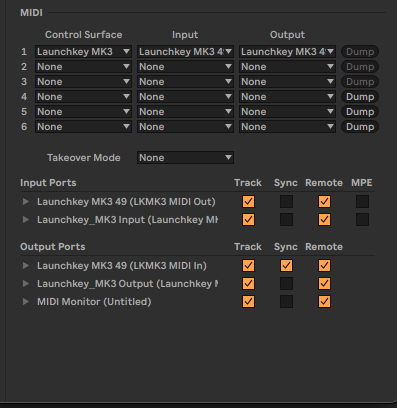Click the Dump button in row 4
Viewport: 397px width, 408px height.
[360, 97]
